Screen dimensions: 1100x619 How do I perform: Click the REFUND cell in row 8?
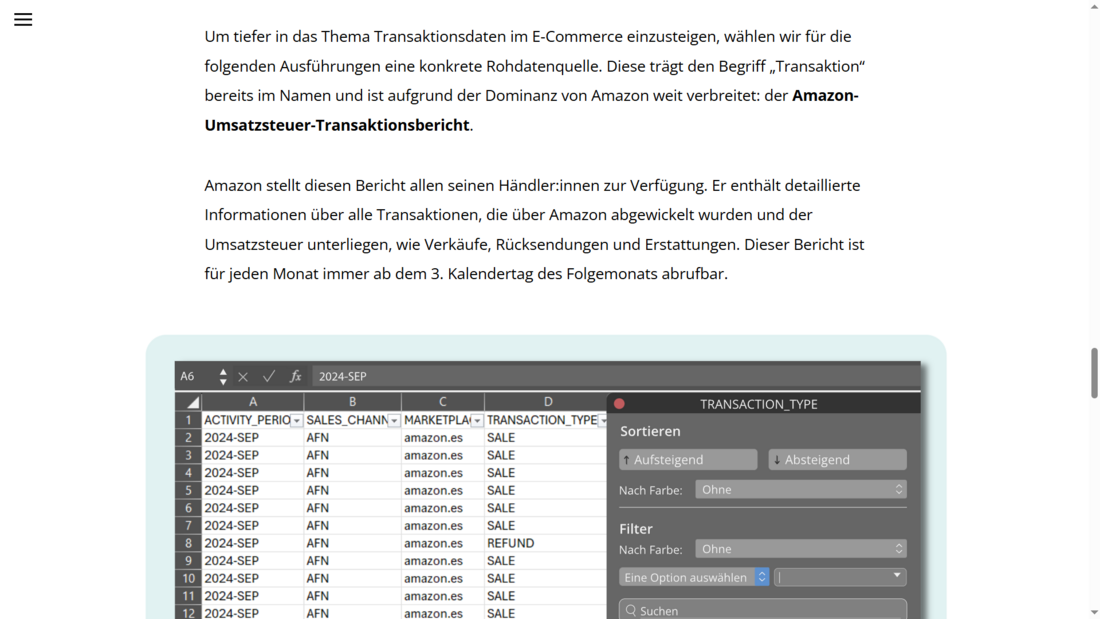[x=511, y=543]
